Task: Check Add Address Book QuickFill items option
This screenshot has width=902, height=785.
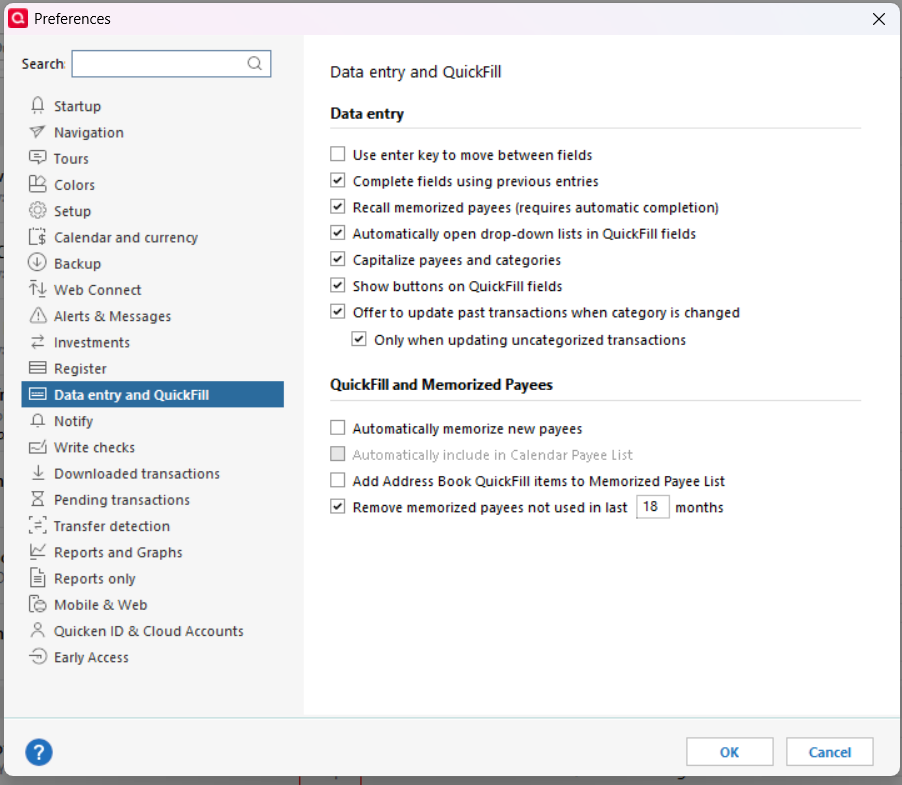Action: [338, 480]
